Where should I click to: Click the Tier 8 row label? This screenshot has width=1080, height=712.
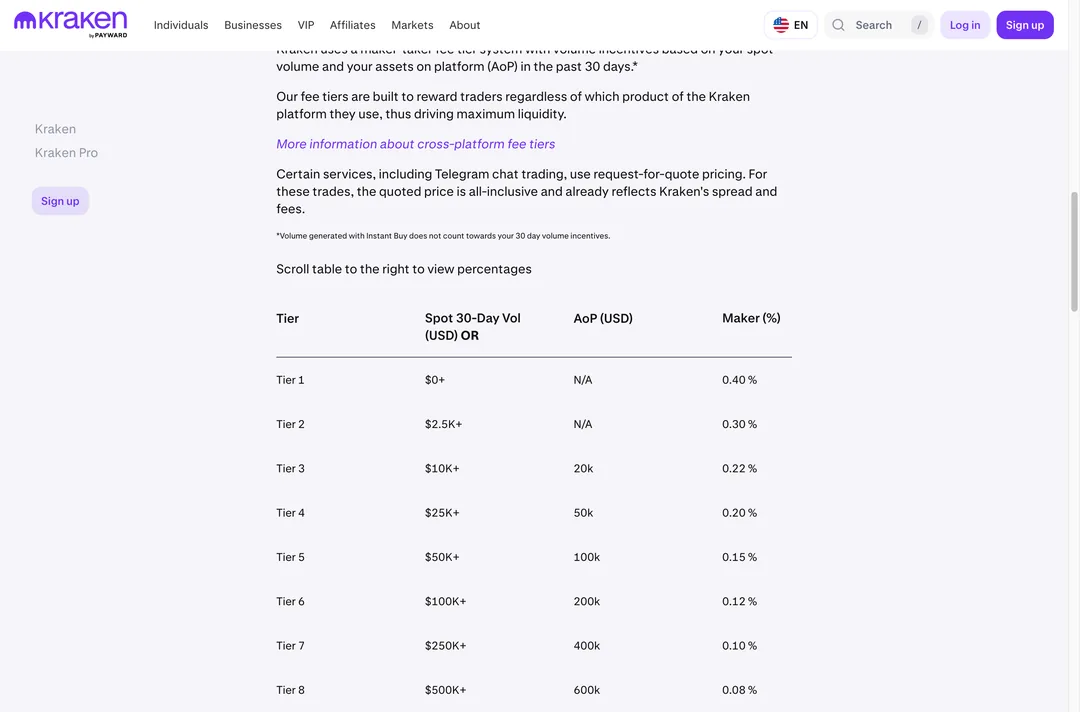(x=290, y=690)
